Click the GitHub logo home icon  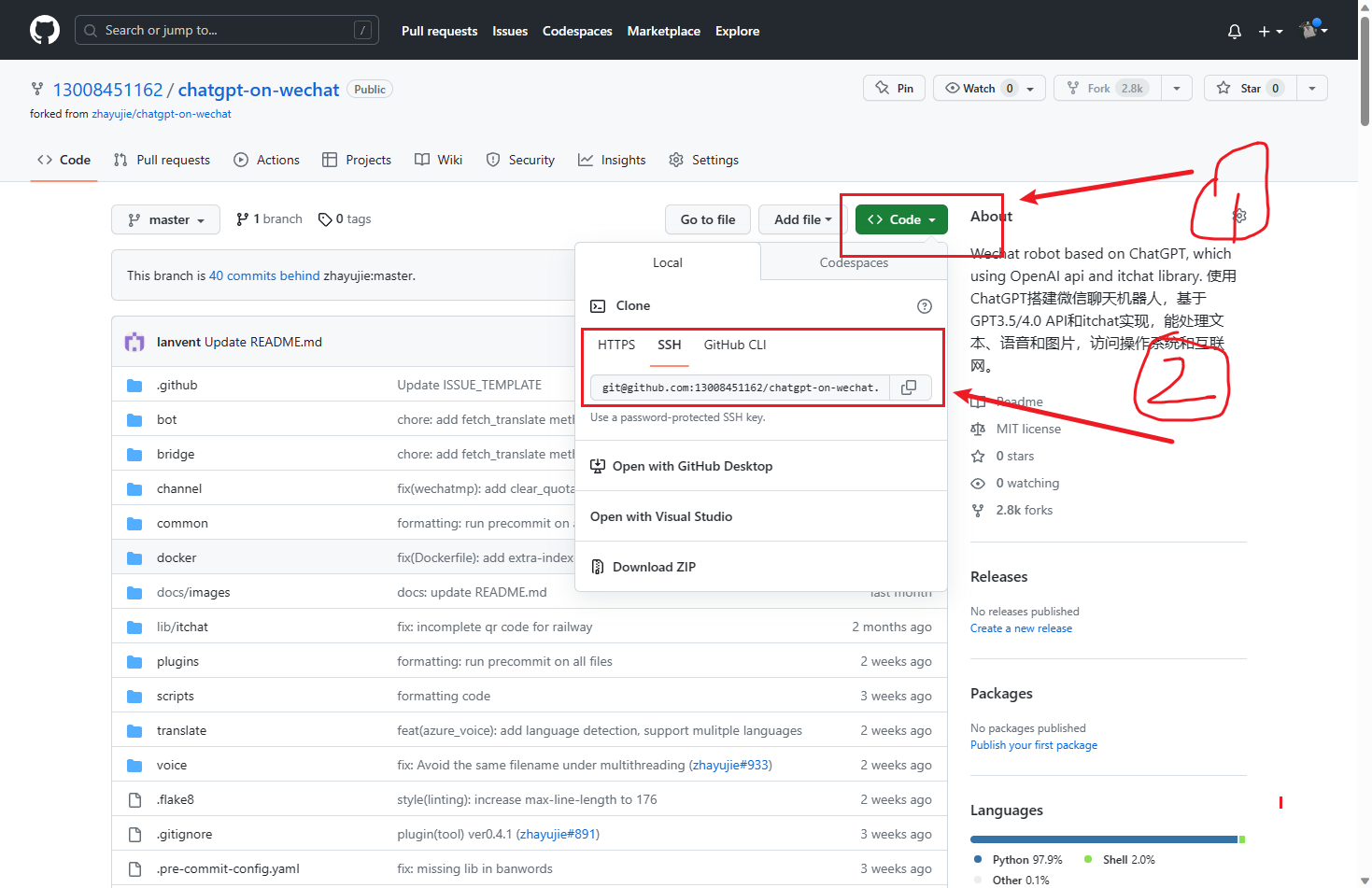(45, 30)
